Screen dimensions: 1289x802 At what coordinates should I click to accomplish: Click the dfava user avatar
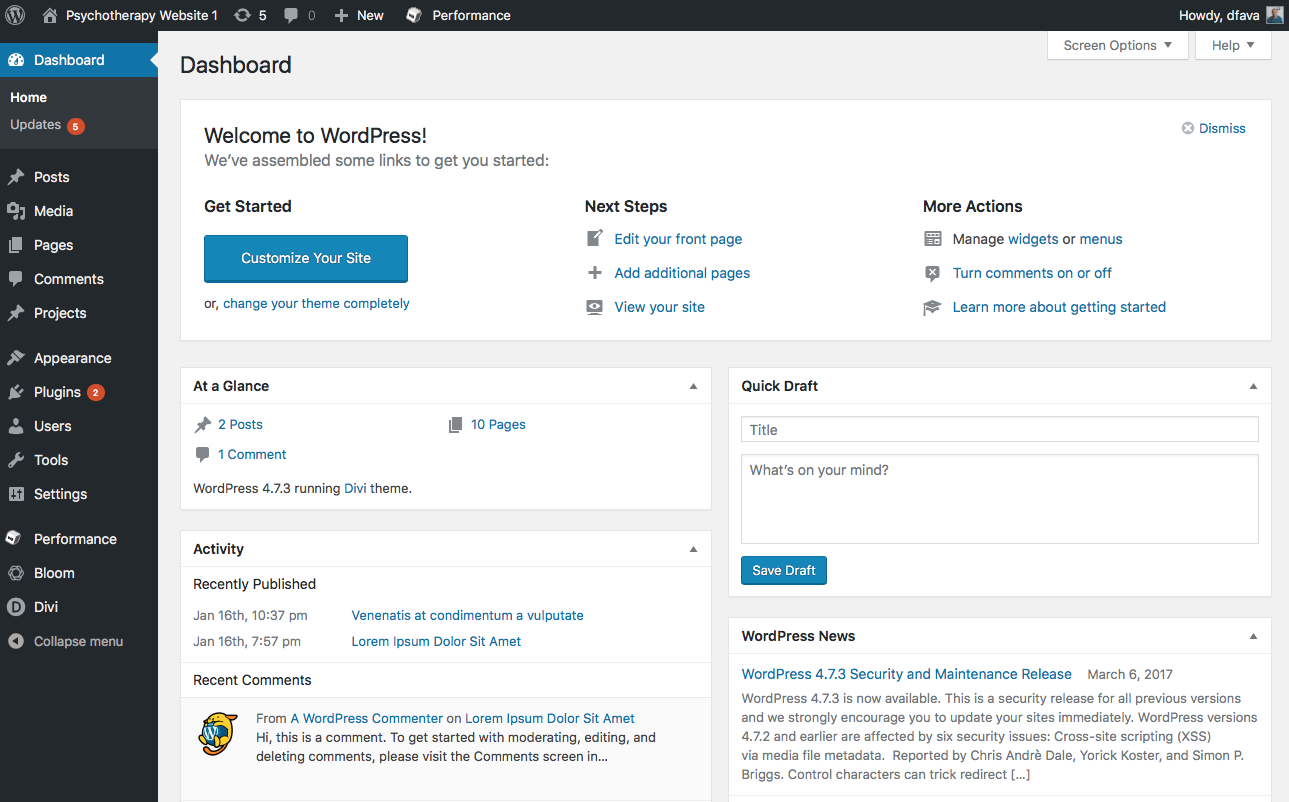click(x=1274, y=15)
